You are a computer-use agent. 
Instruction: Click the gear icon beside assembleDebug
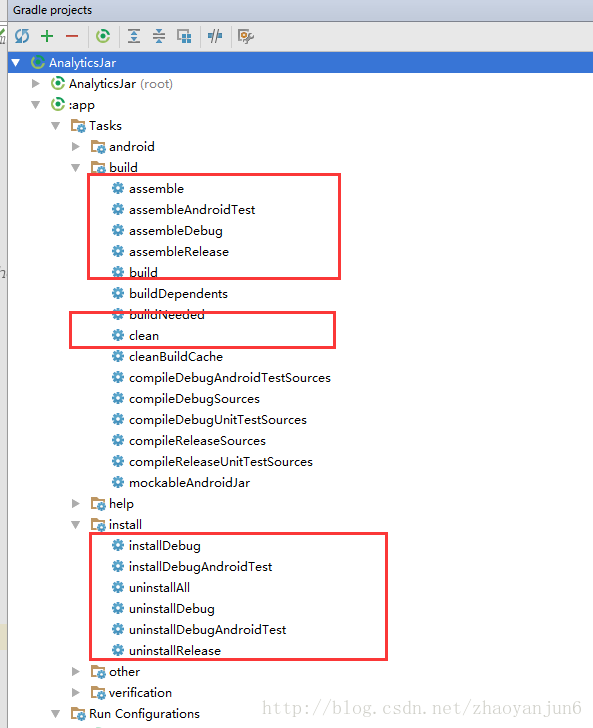pos(118,230)
